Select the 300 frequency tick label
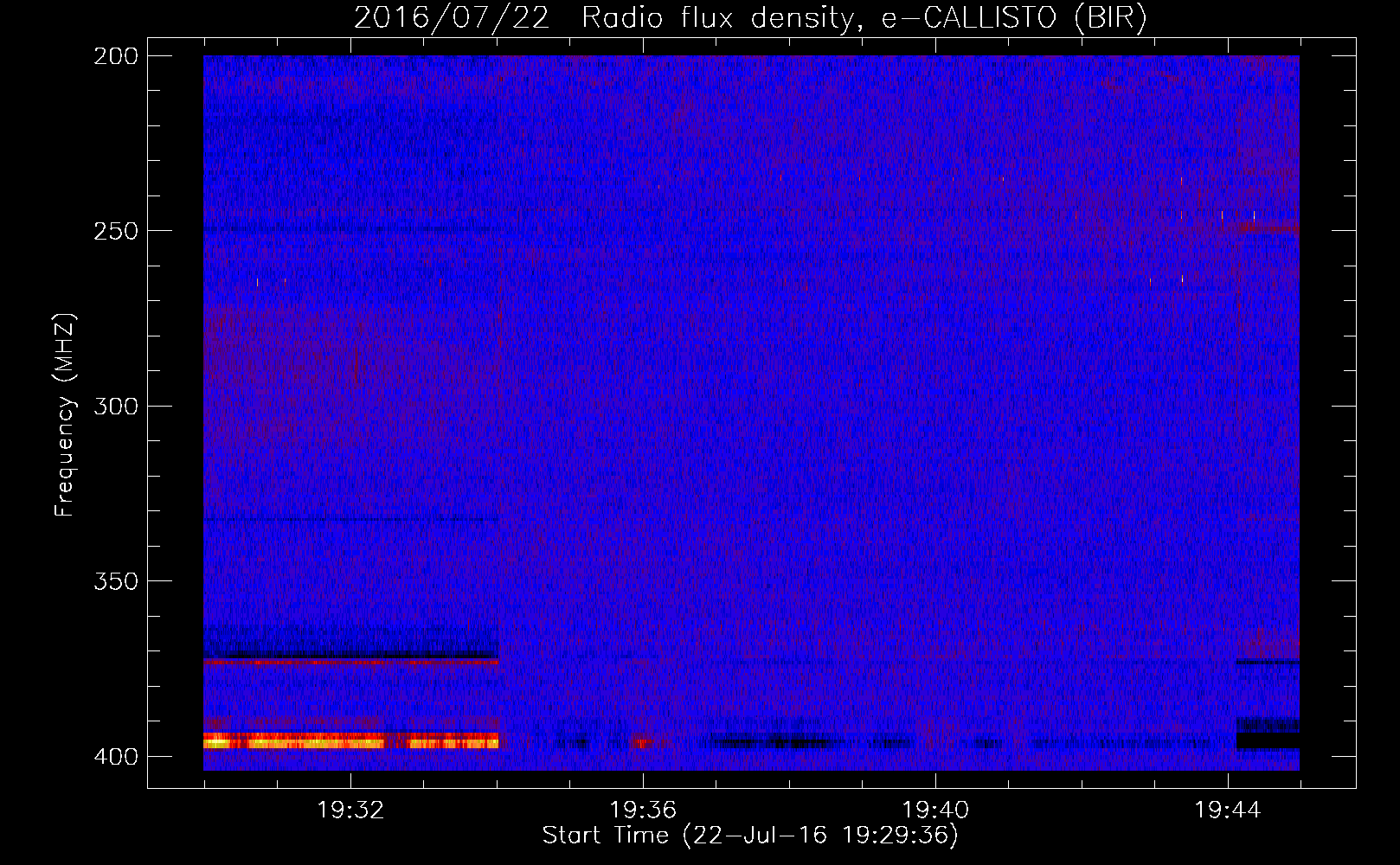 point(116,406)
